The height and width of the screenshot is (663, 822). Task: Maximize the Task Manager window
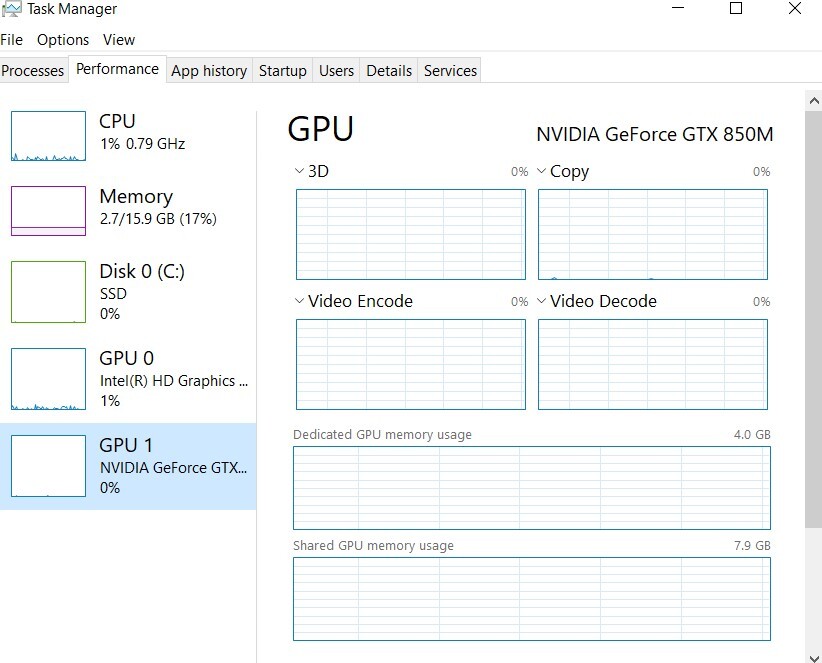point(736,8)
